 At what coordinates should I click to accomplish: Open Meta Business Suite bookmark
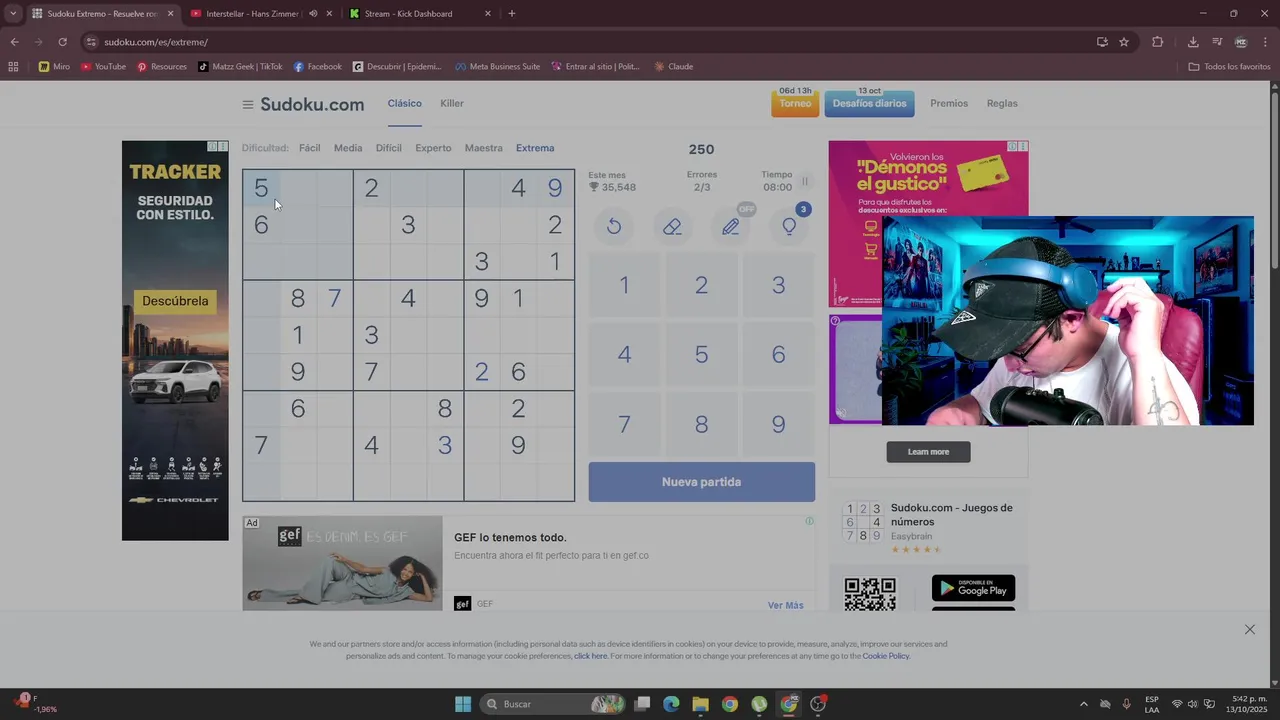coord(498,67)
